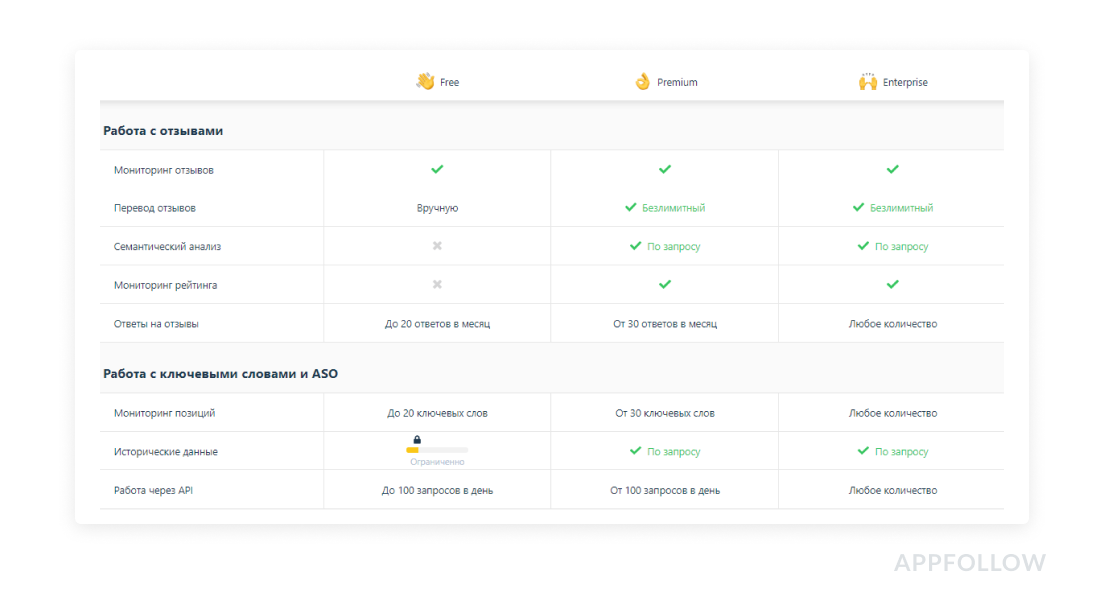This screenshot has height=601, width=1100.
Task: Click Enterprise rating monitoring checkmark
Action: coord(892,284)
